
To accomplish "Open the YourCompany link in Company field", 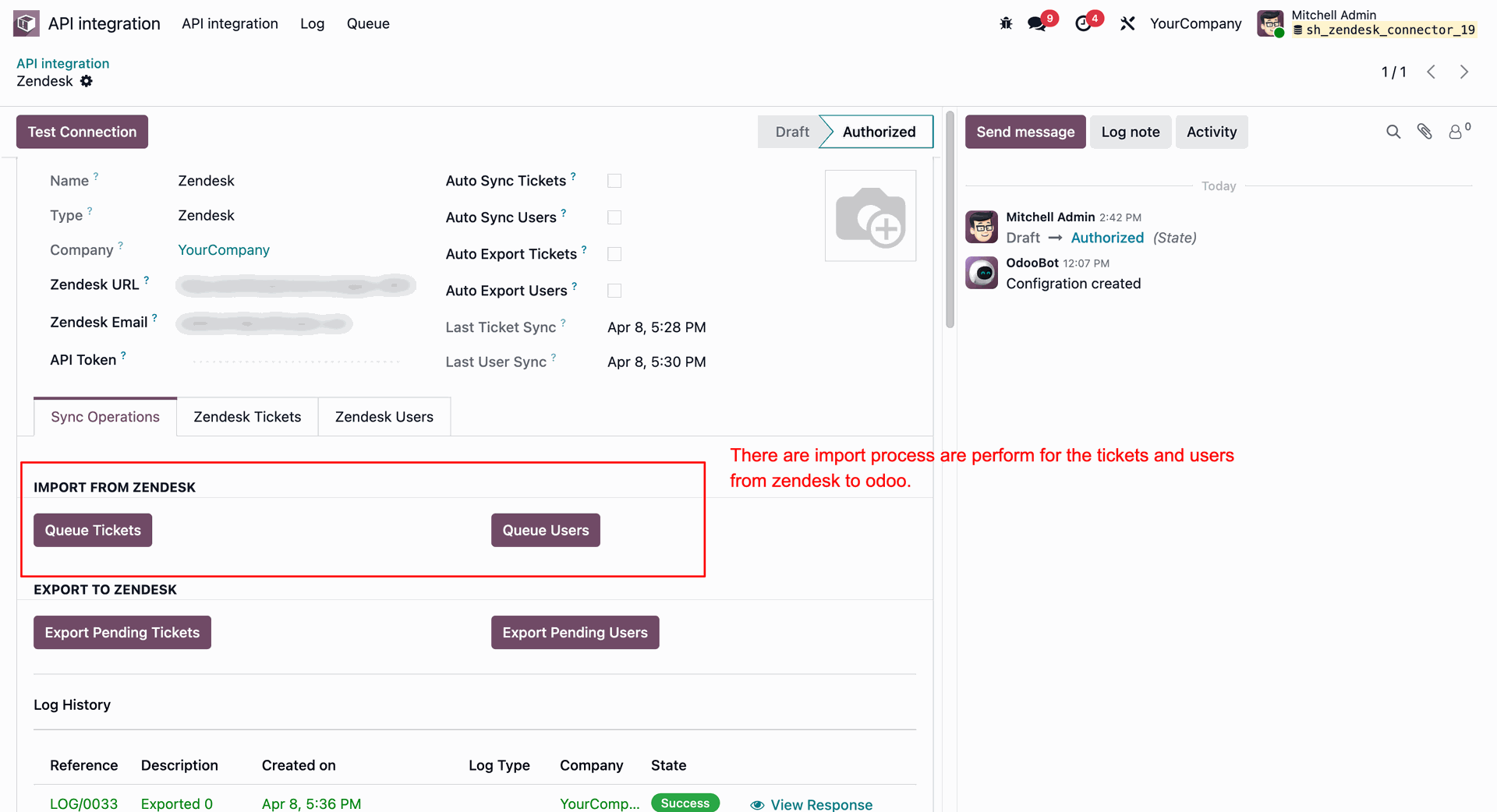I will [224, 250].
